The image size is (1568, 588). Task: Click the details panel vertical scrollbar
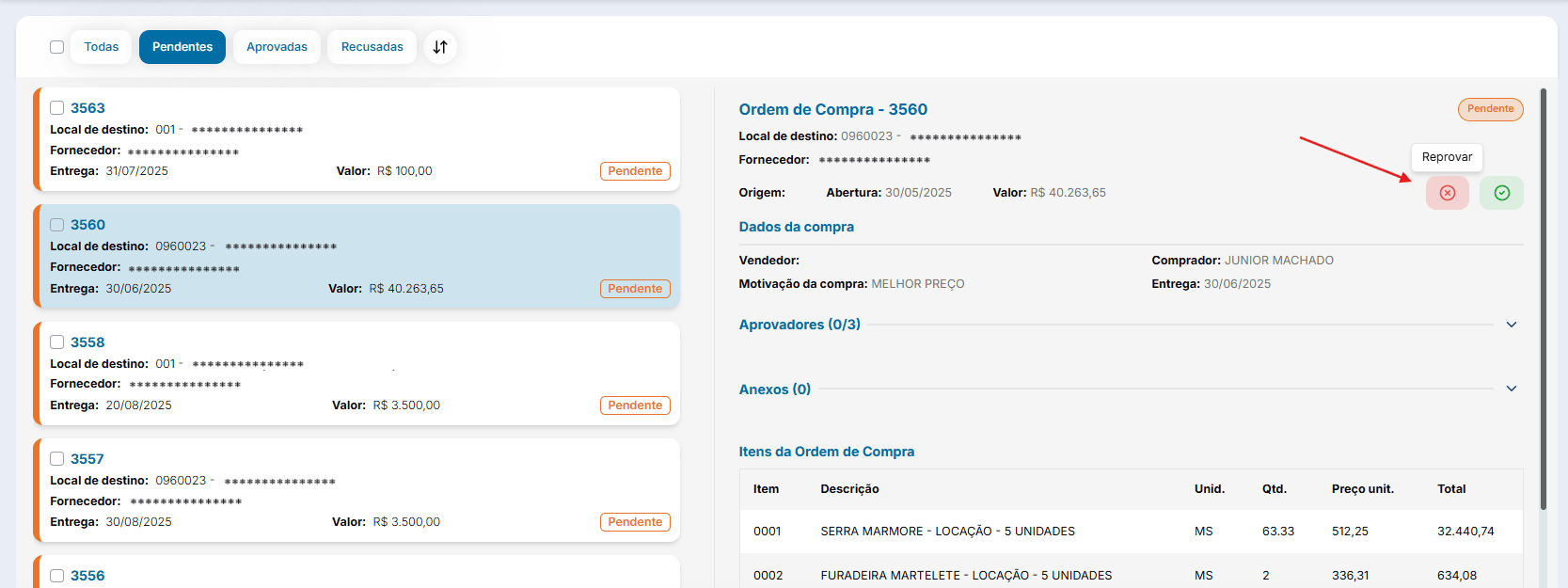pyautogui.click(x=1544, y=299)
